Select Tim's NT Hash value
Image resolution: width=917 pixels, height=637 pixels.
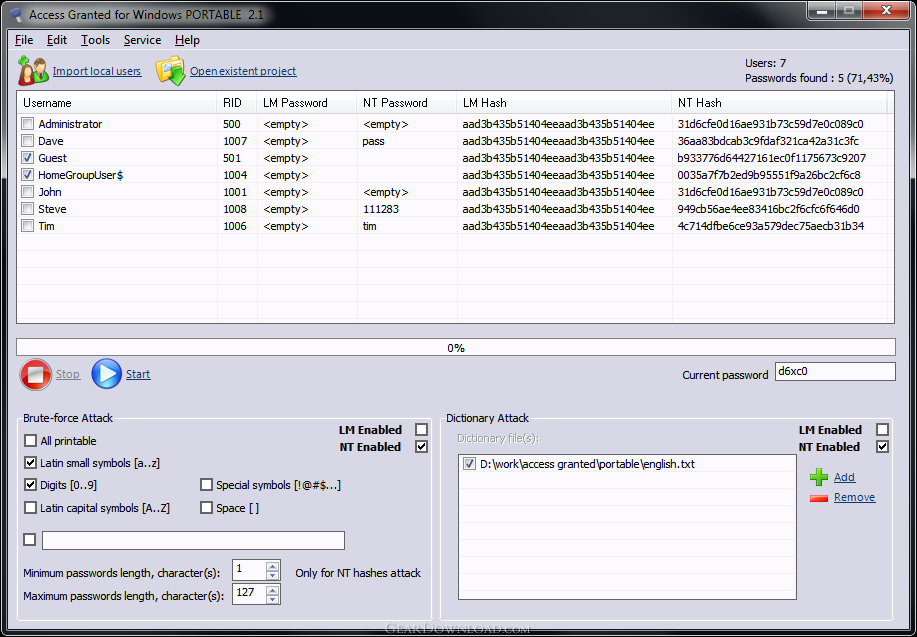point(771,226)
